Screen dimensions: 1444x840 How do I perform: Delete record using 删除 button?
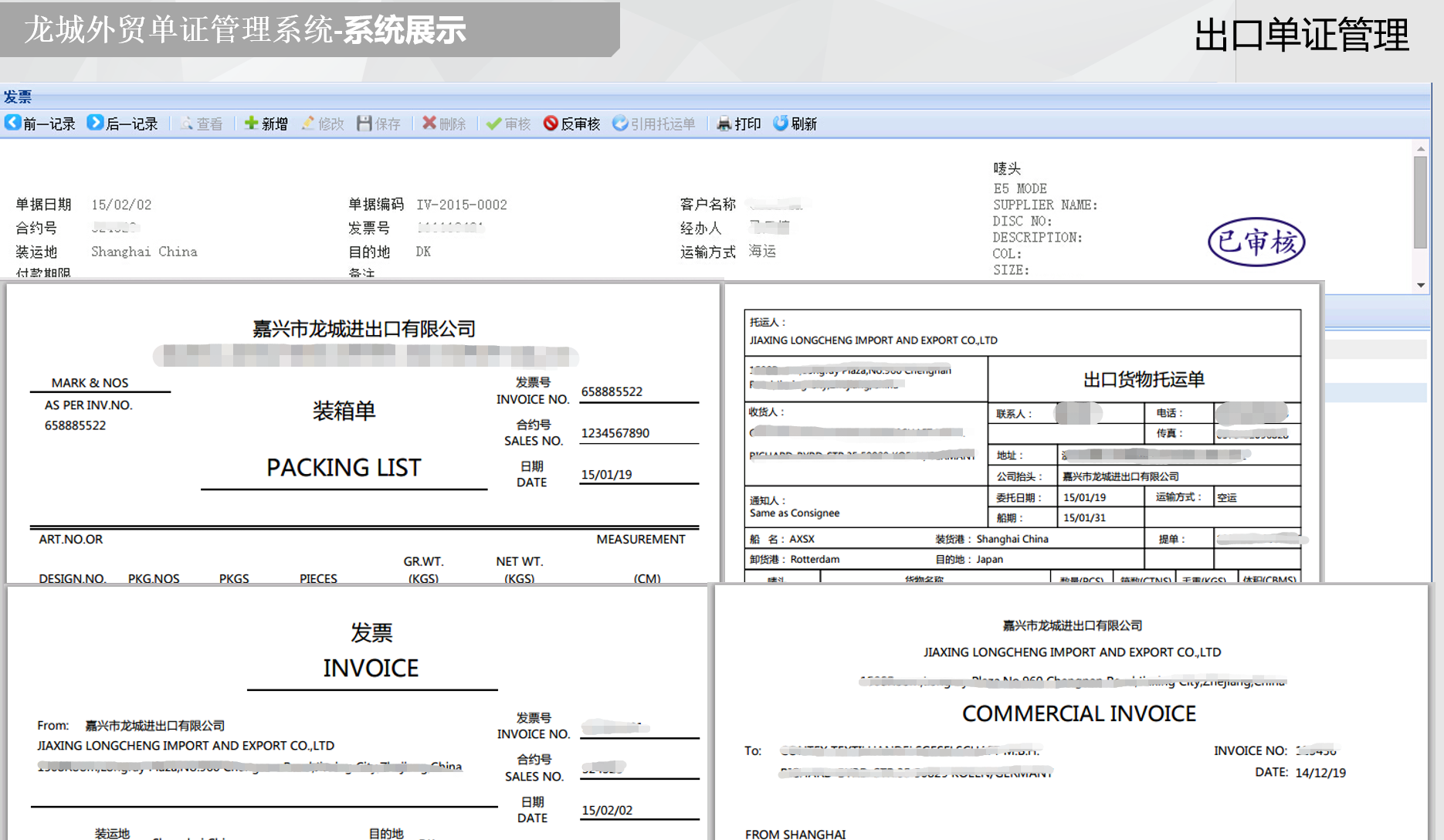[x=444, y=124]
